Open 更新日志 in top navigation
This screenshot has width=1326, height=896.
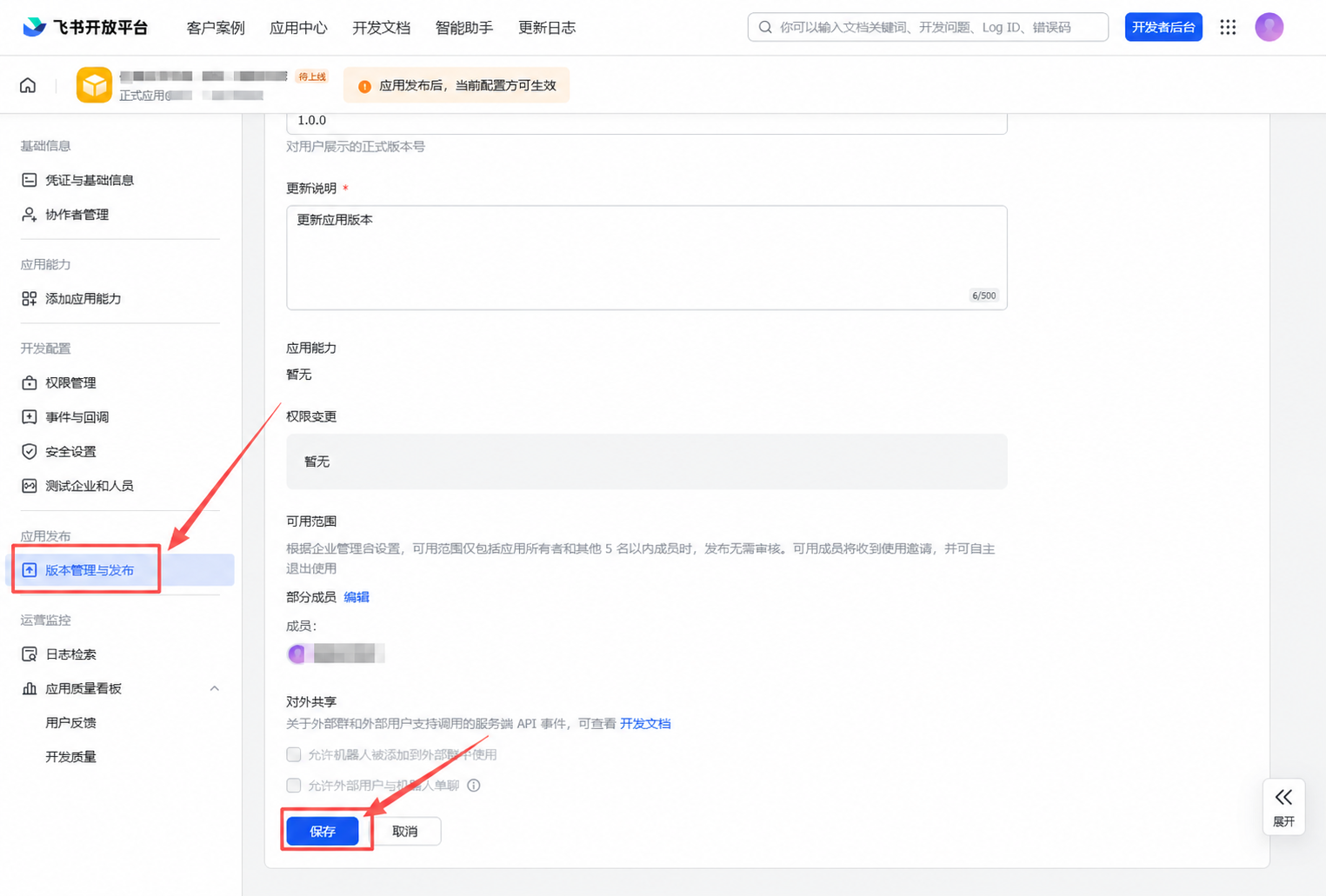pyautogui.click(x=547, y=28)
